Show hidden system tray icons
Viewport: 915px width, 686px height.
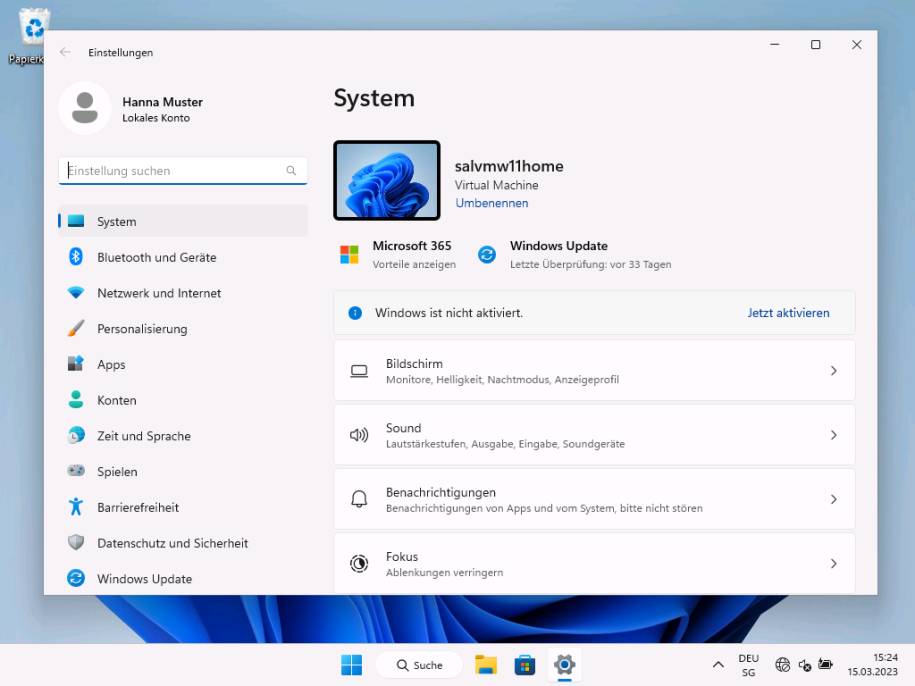pos(718,665)
